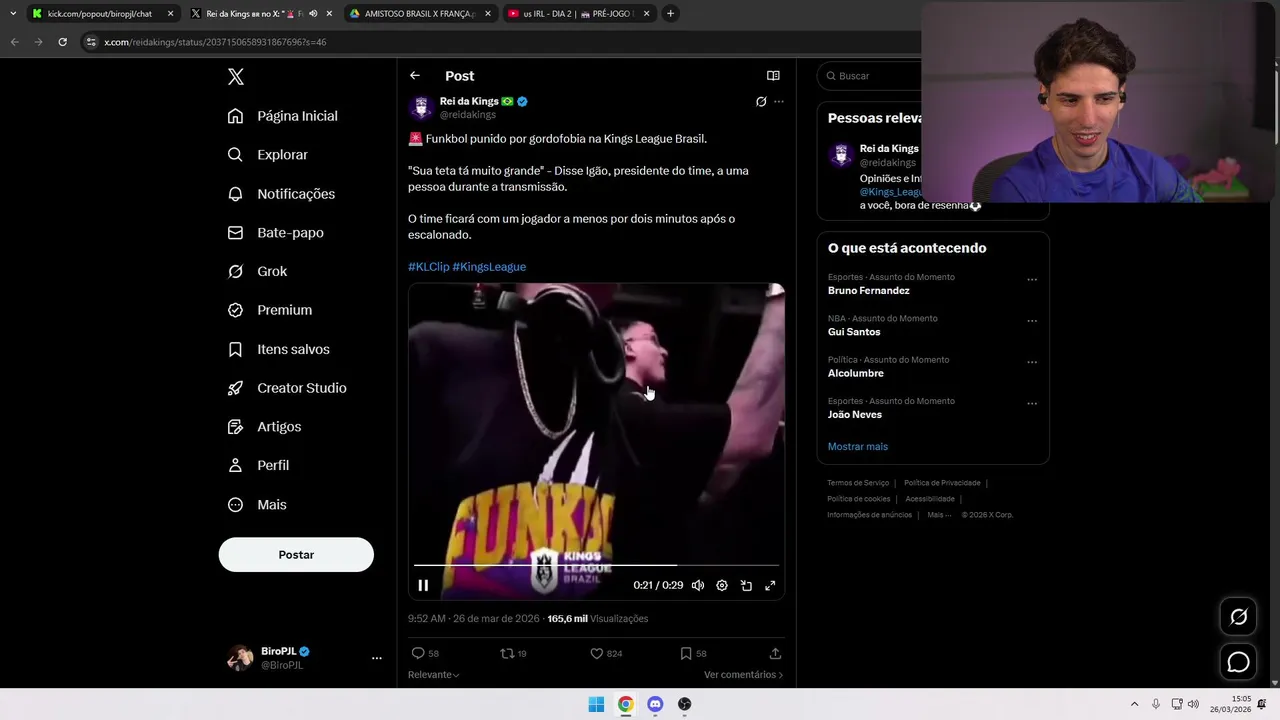Open Bruno Fernandez trend options
The width and height of the screenshot is (1280, 720).
(x=1032, y=280)
